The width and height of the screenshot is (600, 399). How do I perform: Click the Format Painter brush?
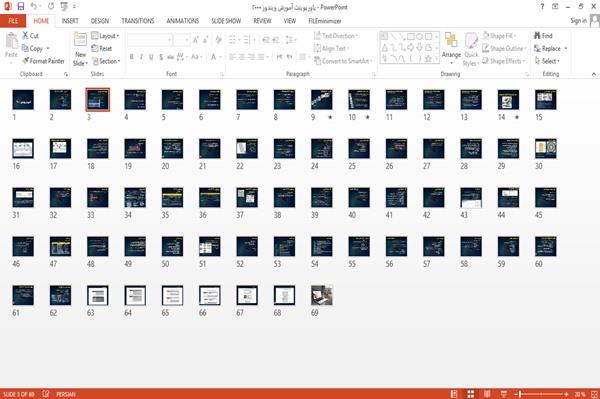point(26,61)
